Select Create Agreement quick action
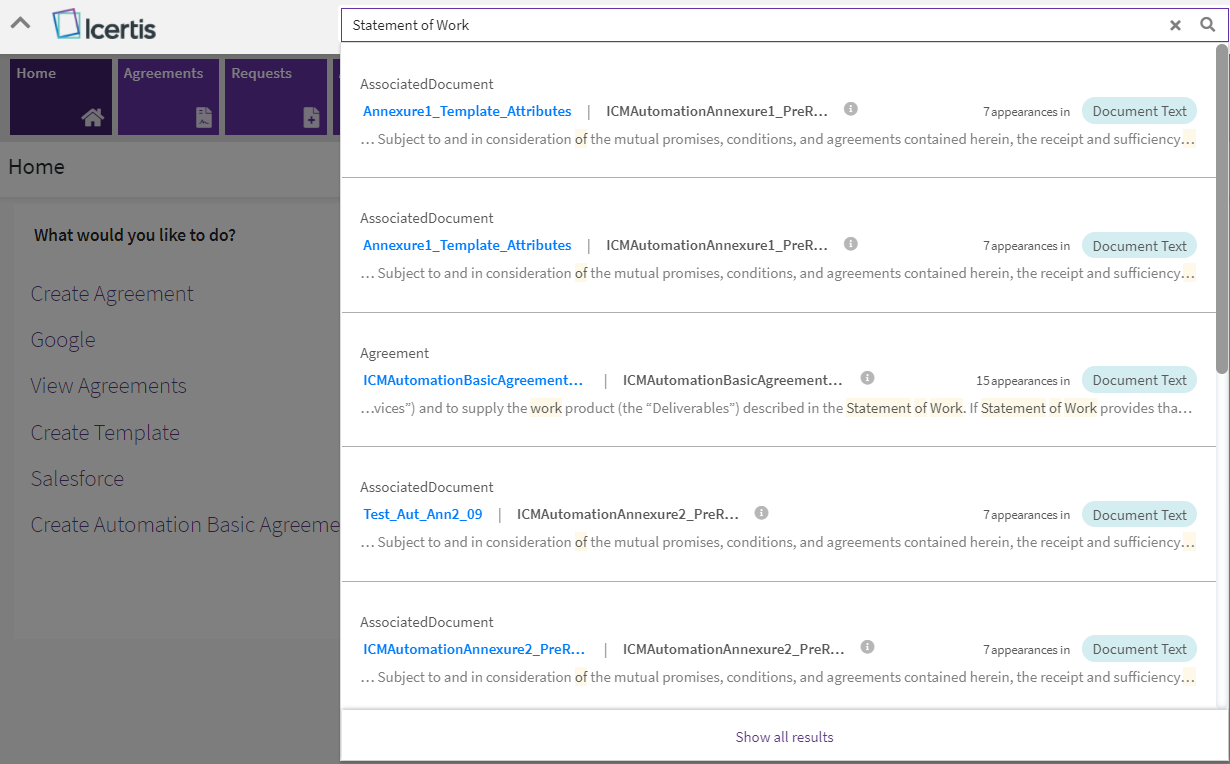The image size is (1230, 764). point(112,294)
